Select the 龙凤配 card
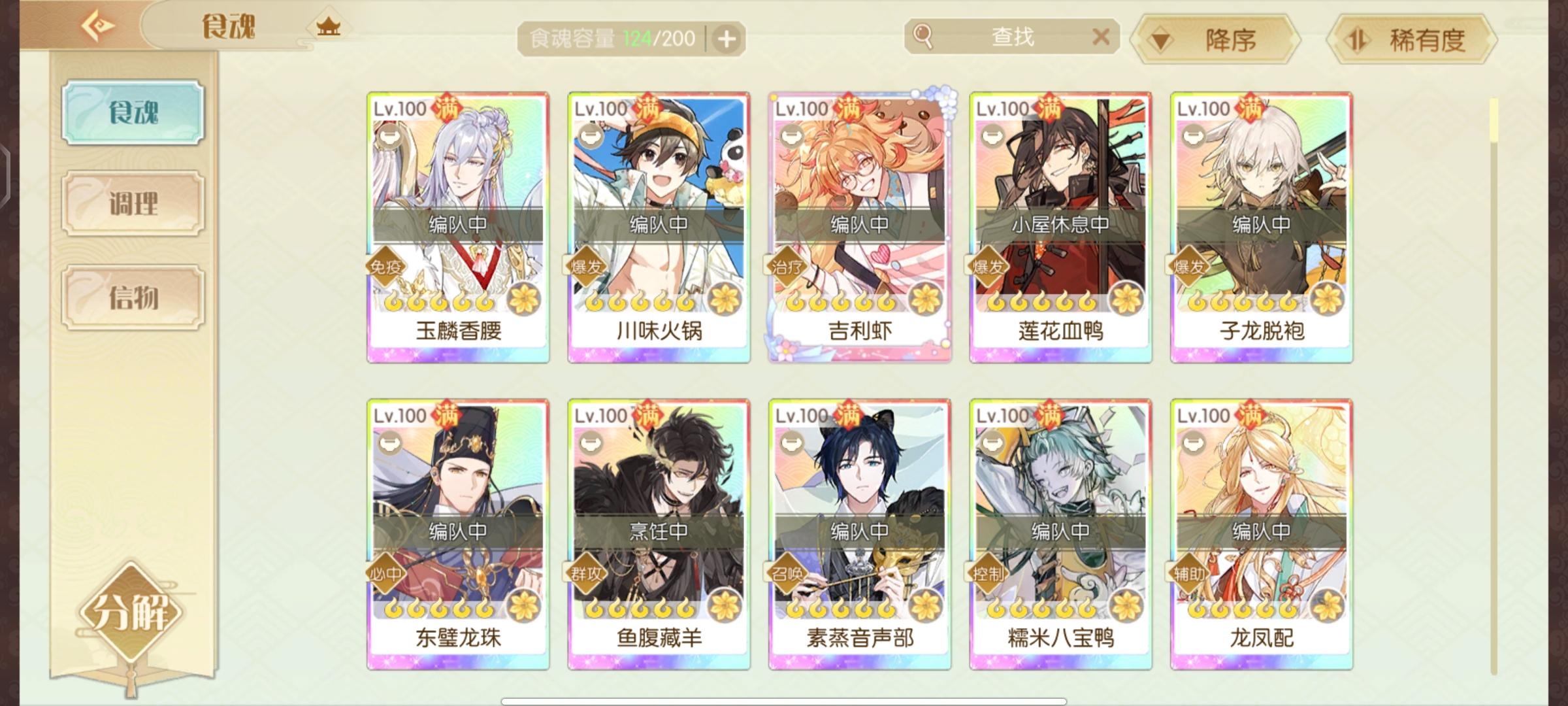Image resolution: width=1568 pixels, height=706 pixels. click(1261, 535)
